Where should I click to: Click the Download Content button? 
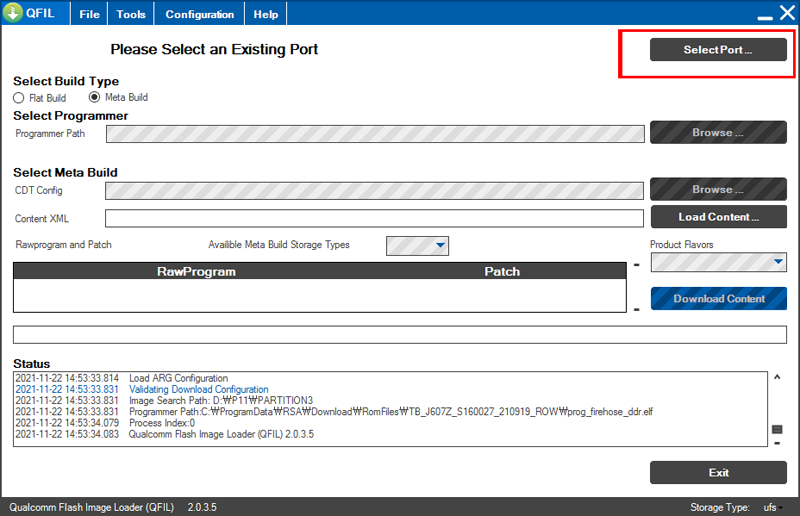pyautogui.click(x=718, y=299)
